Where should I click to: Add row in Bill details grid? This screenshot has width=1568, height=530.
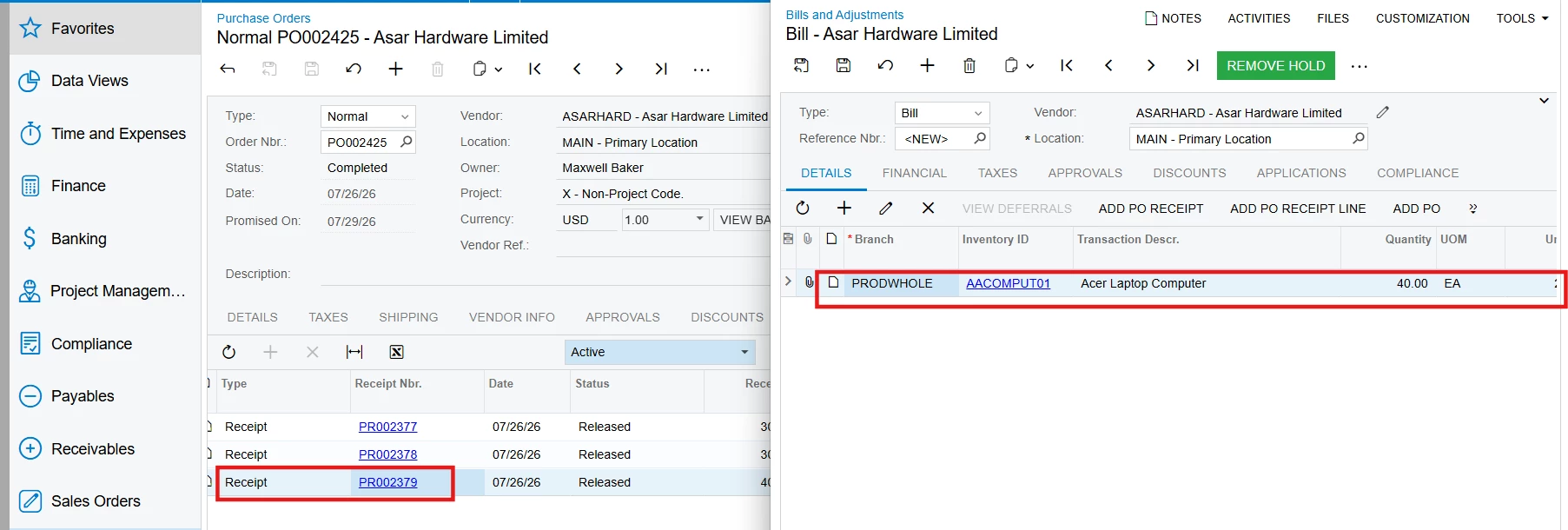(x=844, y=208)
